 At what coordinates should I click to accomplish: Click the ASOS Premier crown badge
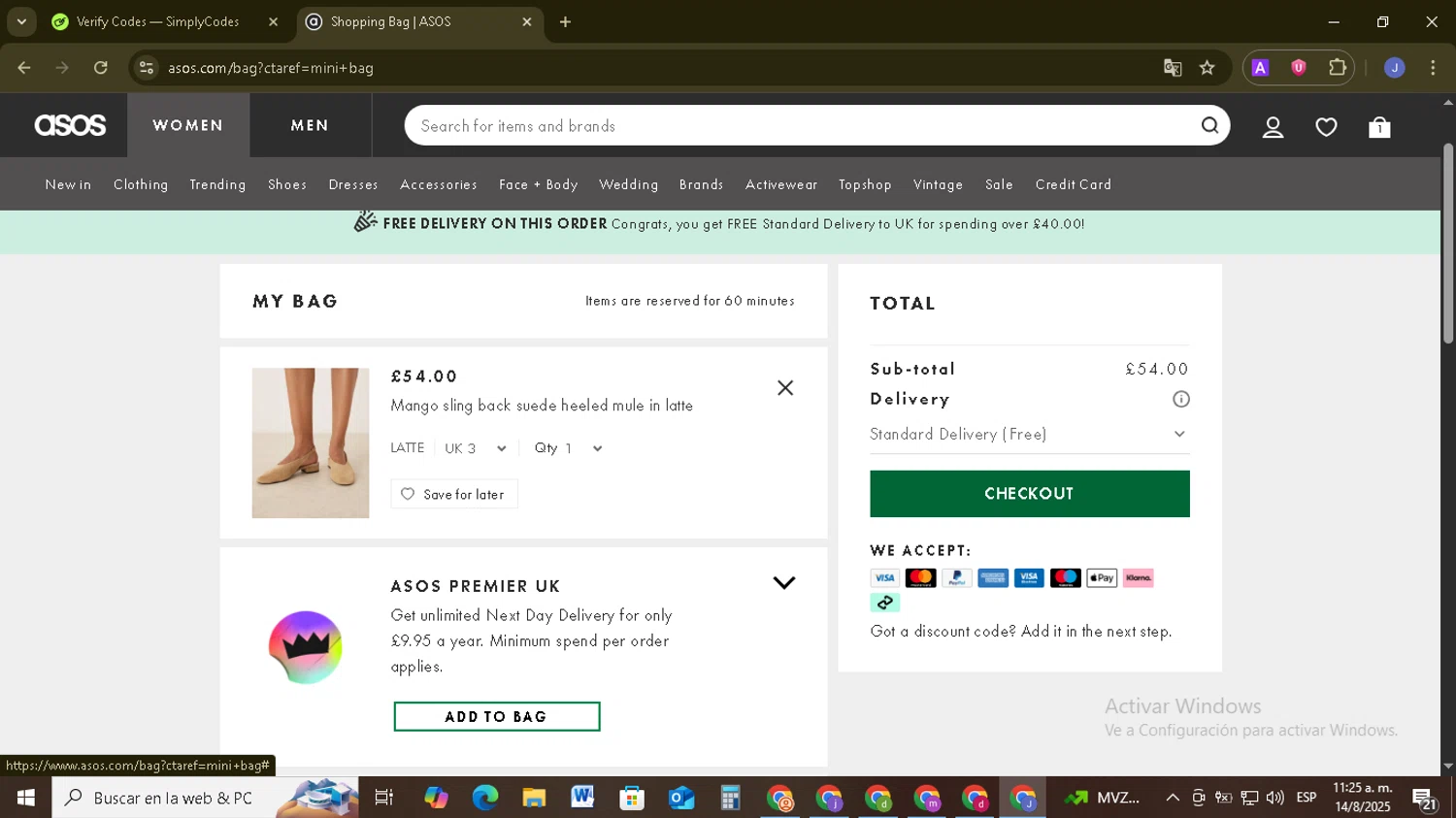click(306, 647)
